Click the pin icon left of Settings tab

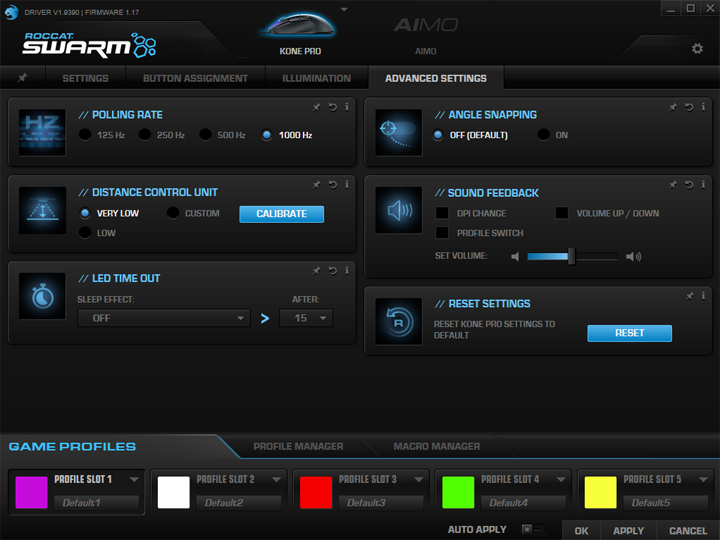(x=23, y=78)
